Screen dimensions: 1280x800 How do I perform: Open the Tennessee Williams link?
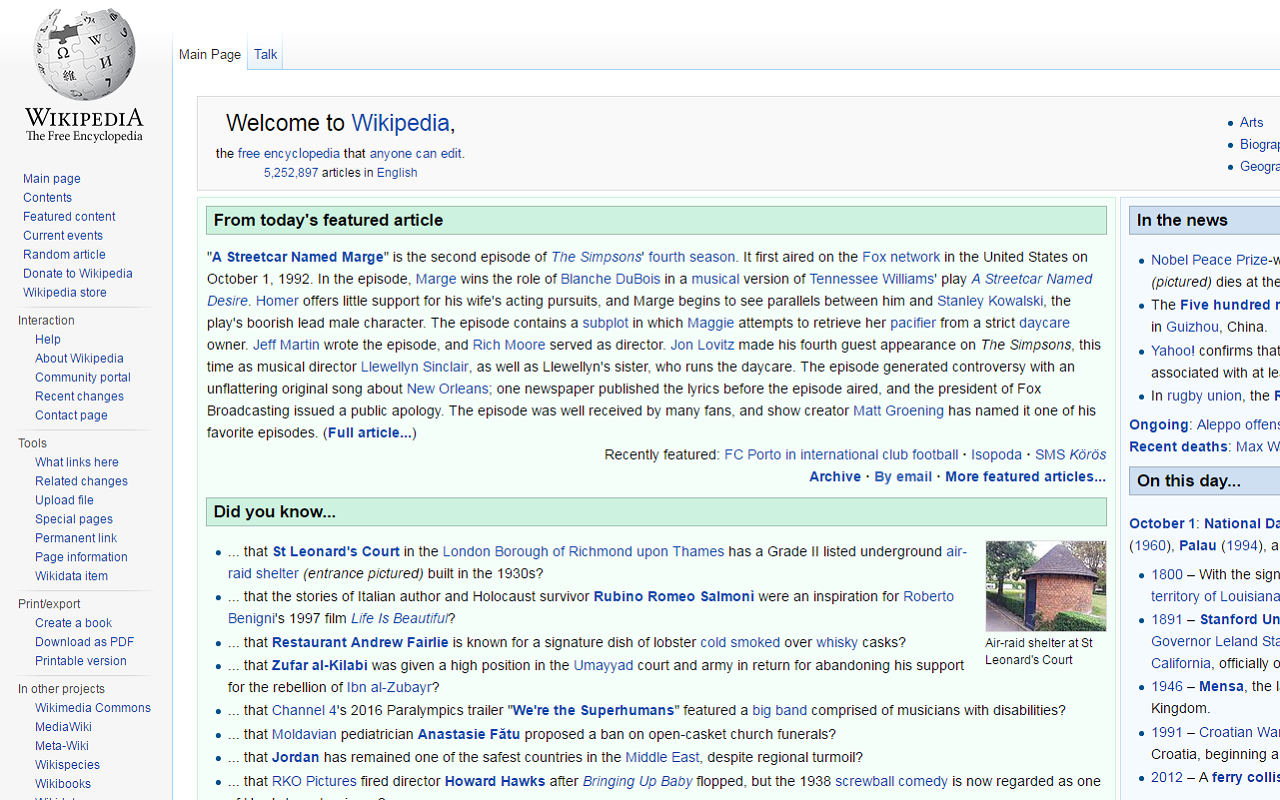pos(872,280)
